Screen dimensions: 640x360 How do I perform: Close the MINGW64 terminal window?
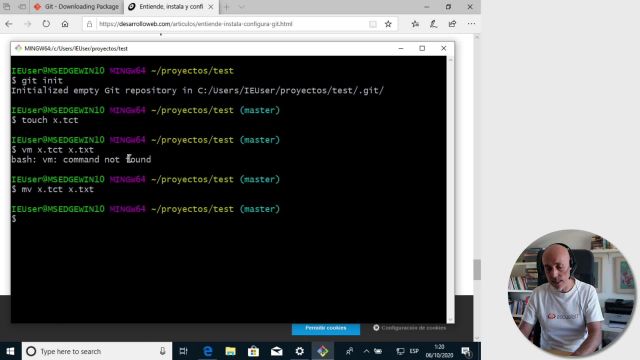pos(444,48)
